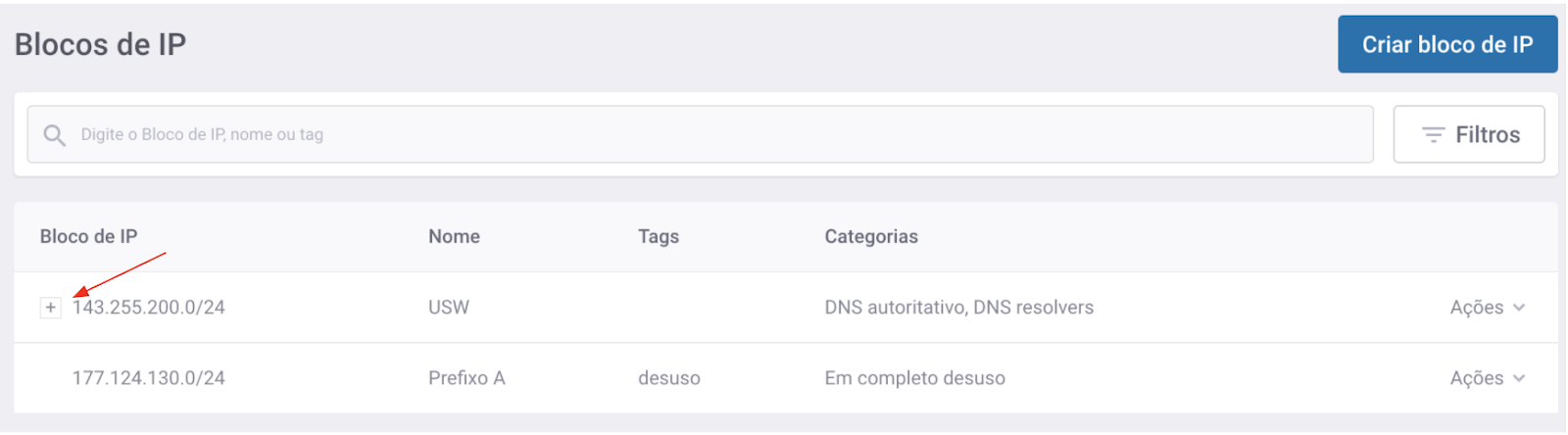This screenshot has height=435, width=1568.
Task: Click the filter lines icon in Filtros
Action: 1434,135
